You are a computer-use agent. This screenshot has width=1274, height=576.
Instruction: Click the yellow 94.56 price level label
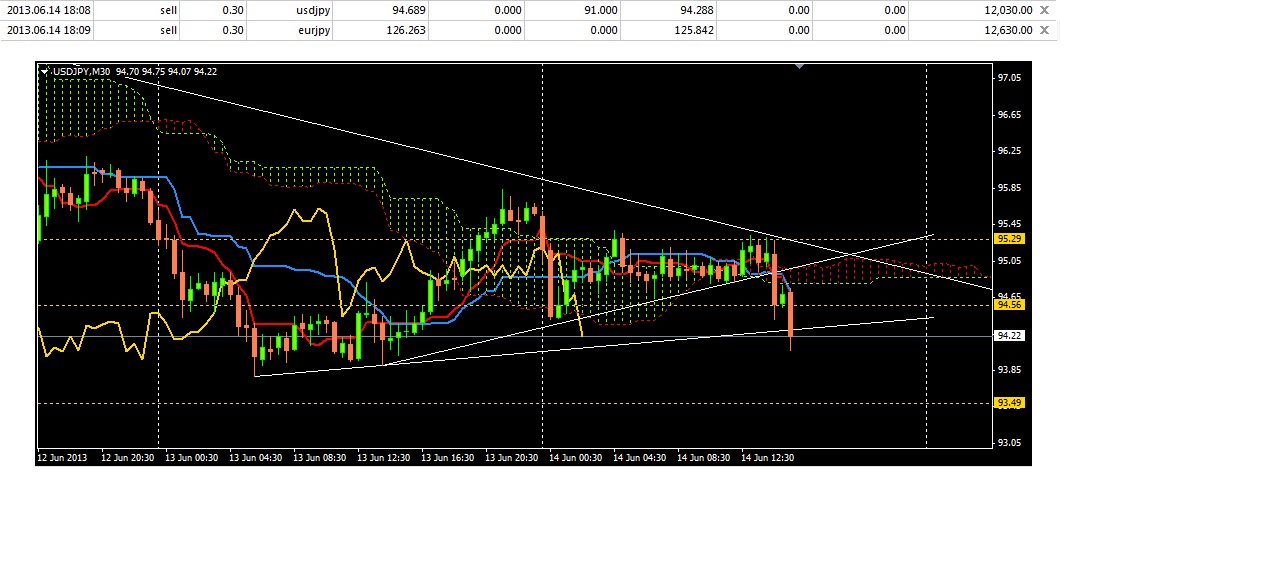[x=1008, y=304]
